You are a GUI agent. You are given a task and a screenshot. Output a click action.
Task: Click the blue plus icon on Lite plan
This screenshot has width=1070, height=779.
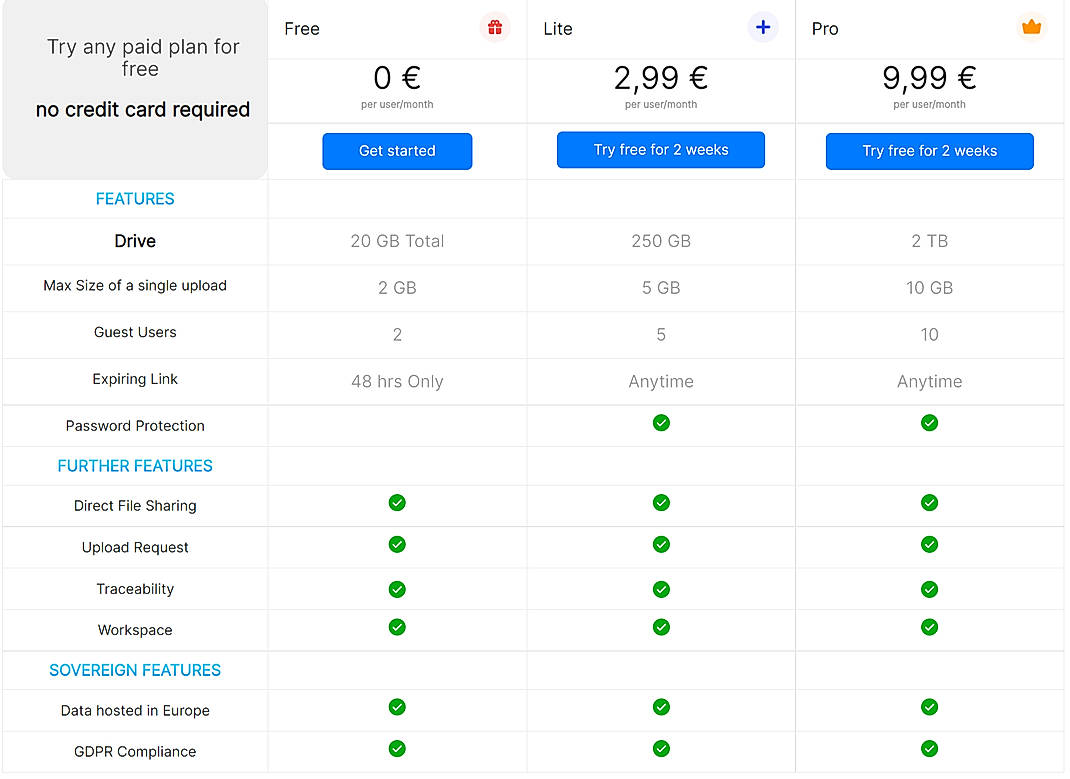[763, 27]
